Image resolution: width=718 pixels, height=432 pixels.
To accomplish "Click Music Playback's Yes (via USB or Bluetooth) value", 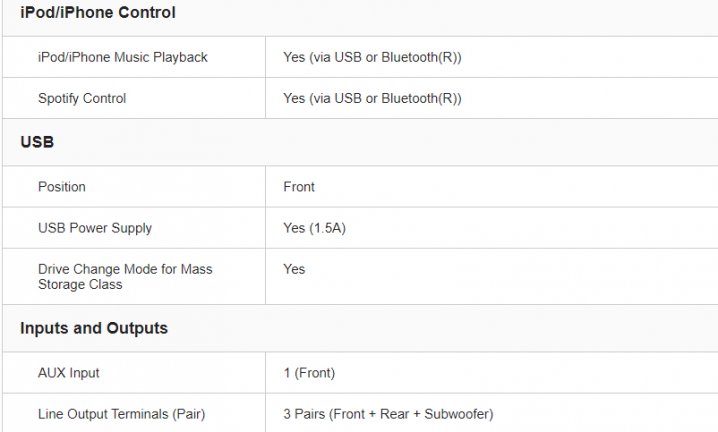I will pos(372,57).
